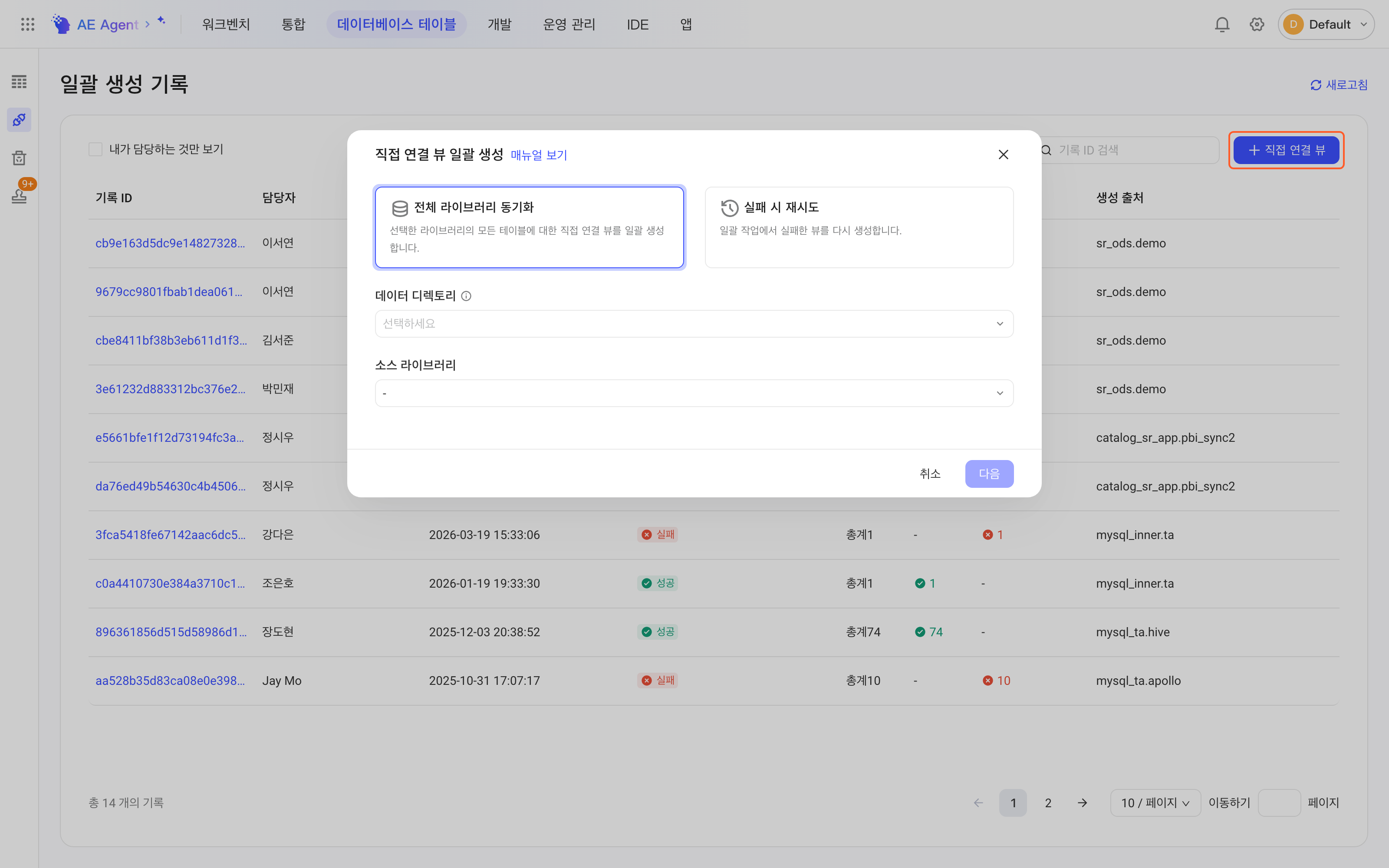Click the search icon in 기록 ID 검색
1389x868 pixels.
[x=1047, y=150]
